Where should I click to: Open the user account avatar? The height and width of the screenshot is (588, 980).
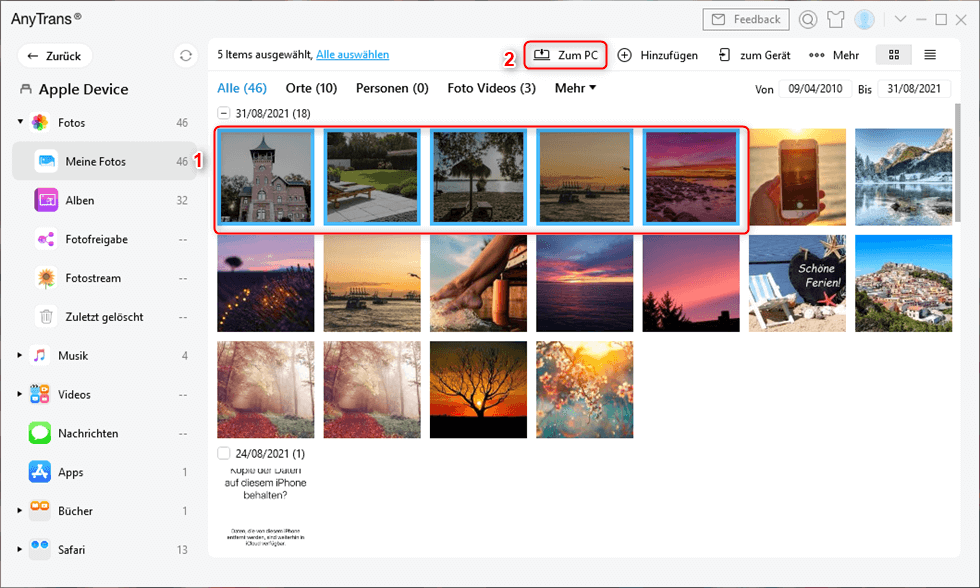[865, 19]
